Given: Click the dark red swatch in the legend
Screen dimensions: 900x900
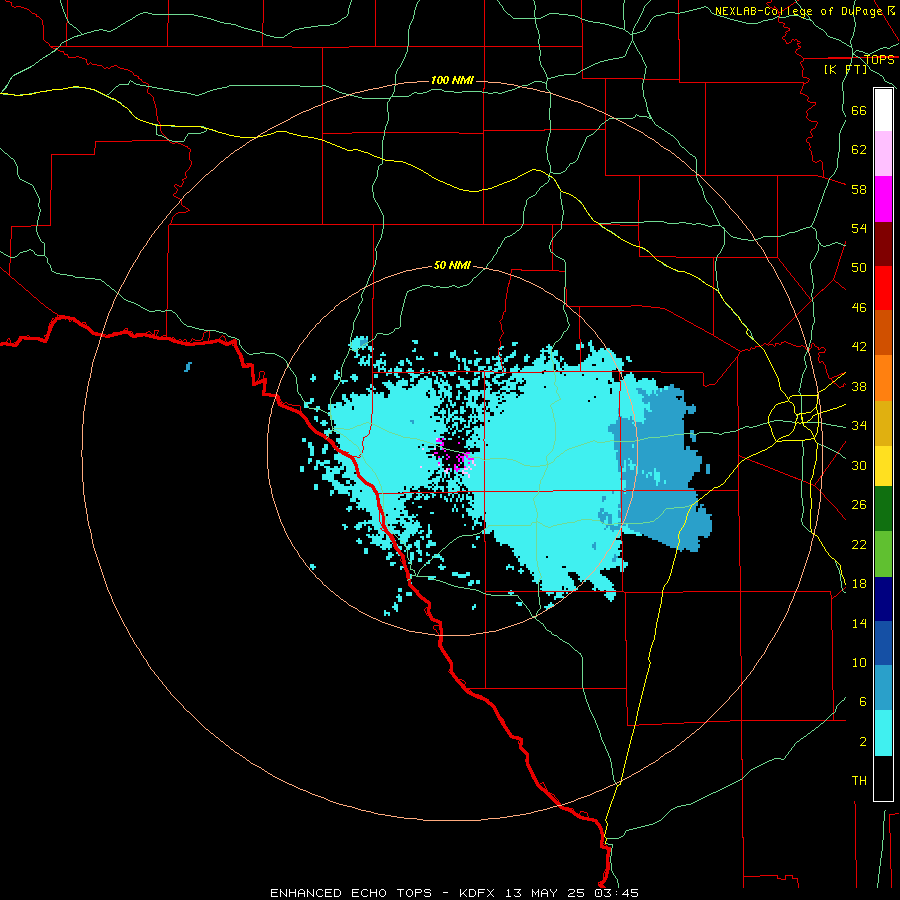Looking at the screenshot, I should 883,244.
